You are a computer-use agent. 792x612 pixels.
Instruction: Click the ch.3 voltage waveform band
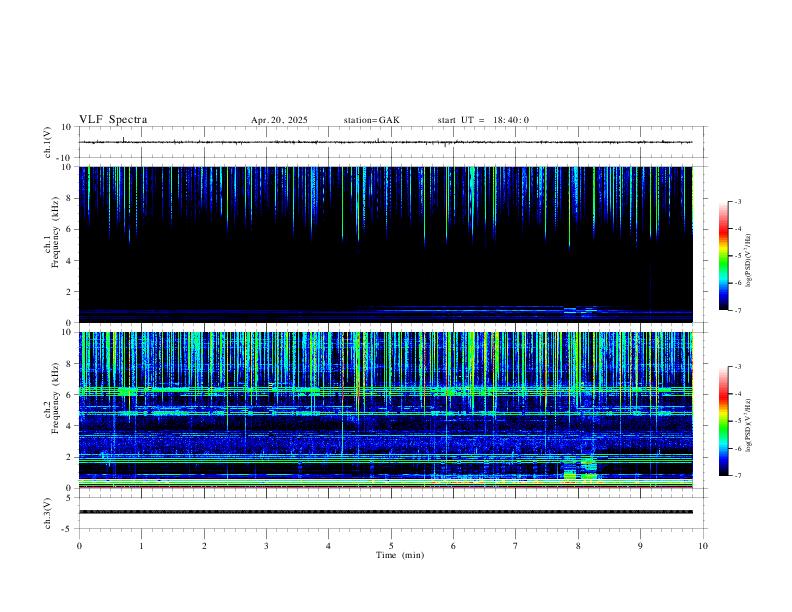pos(385,512)
